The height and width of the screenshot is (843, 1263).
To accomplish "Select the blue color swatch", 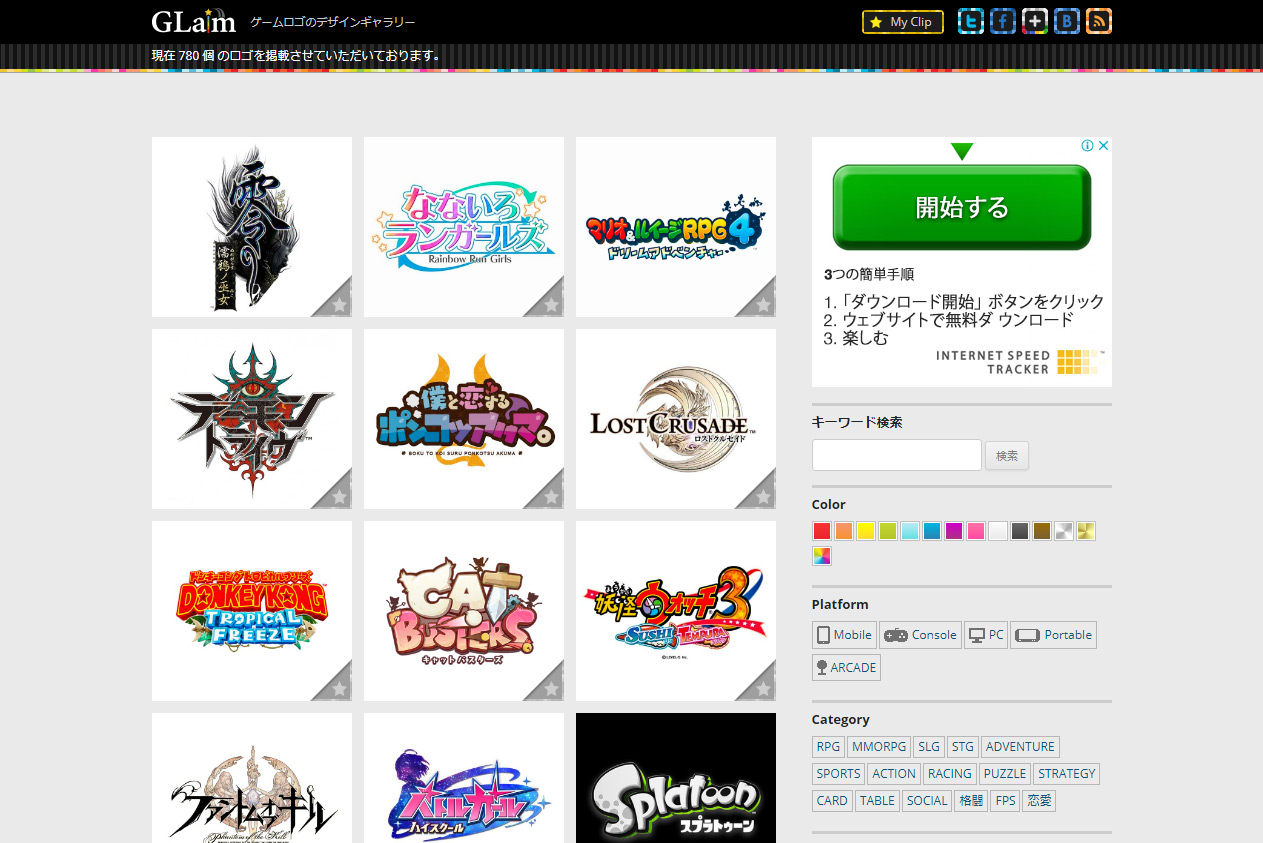I will (932, 531).
